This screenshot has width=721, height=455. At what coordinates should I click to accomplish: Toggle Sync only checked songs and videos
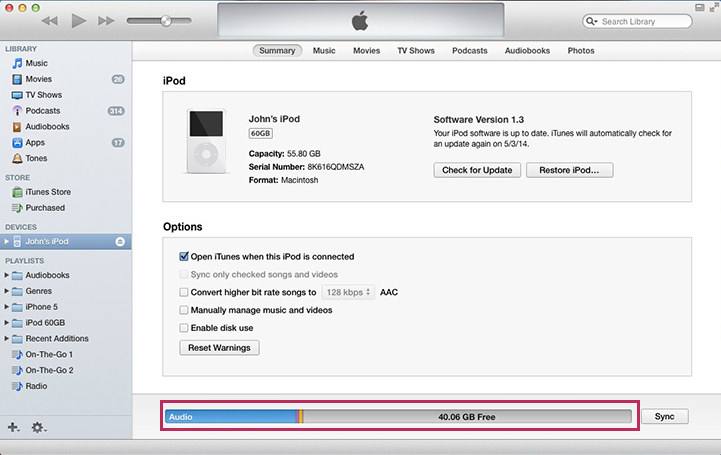[x=184, y=274]
